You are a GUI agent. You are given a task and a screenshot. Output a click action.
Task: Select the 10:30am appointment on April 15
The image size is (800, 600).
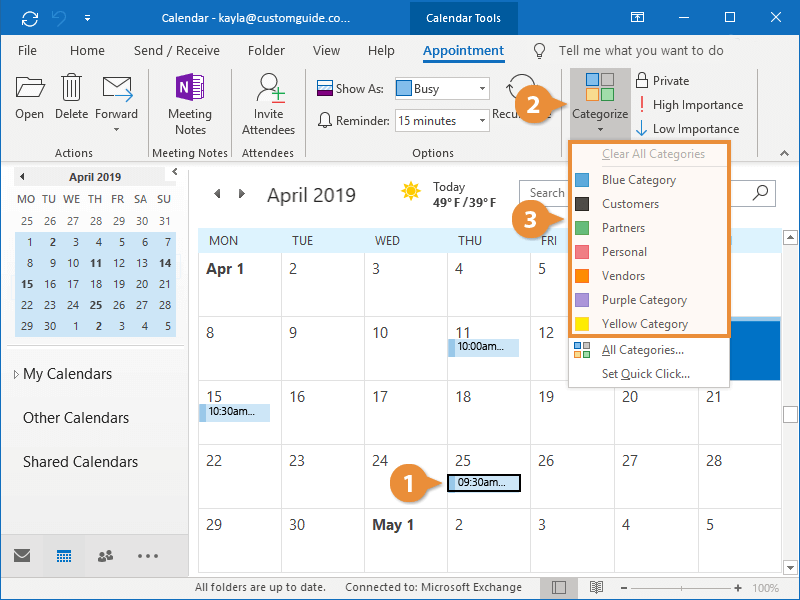coord(234,412)
